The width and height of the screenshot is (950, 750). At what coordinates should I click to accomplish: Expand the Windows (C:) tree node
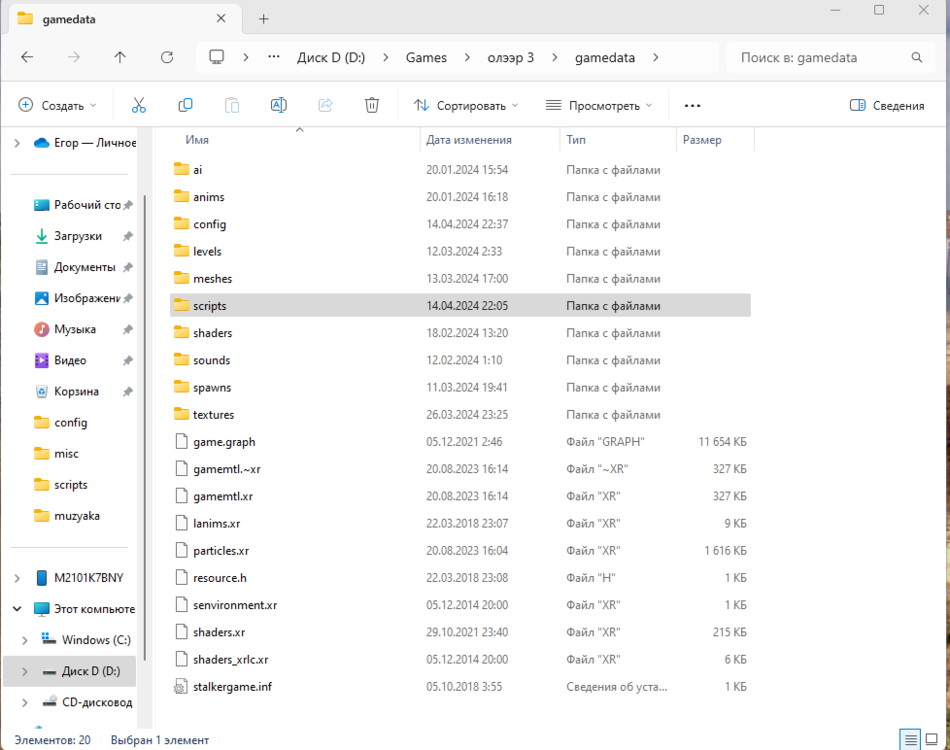22,640
